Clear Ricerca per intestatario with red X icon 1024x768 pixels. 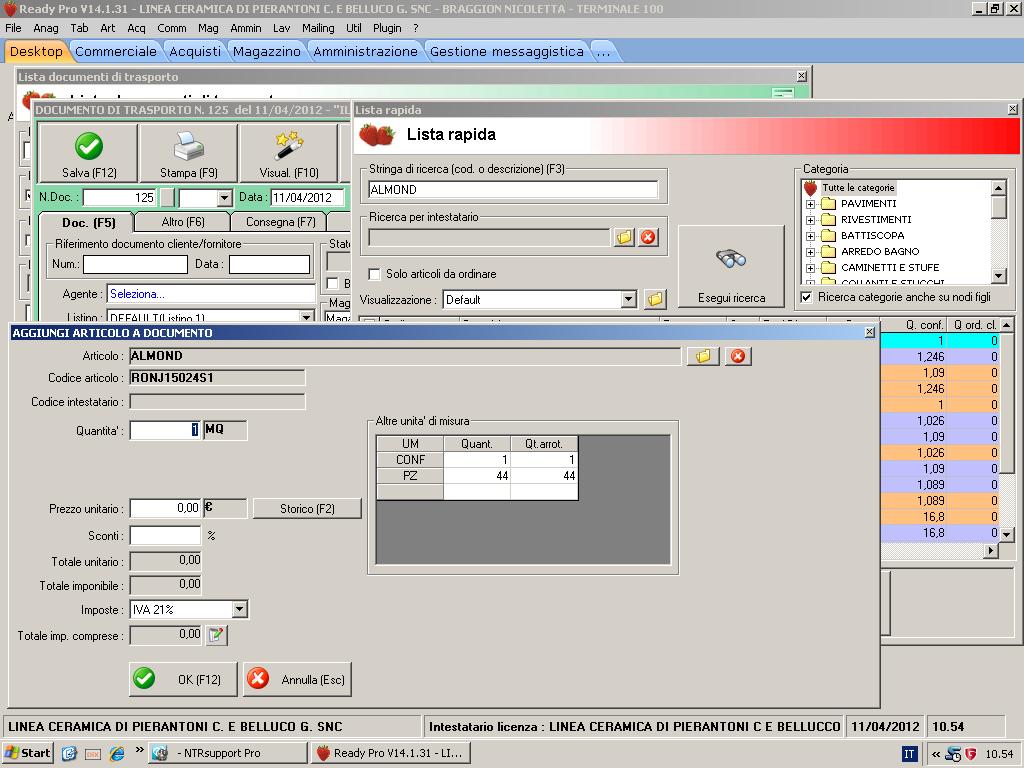coord(648,237)
